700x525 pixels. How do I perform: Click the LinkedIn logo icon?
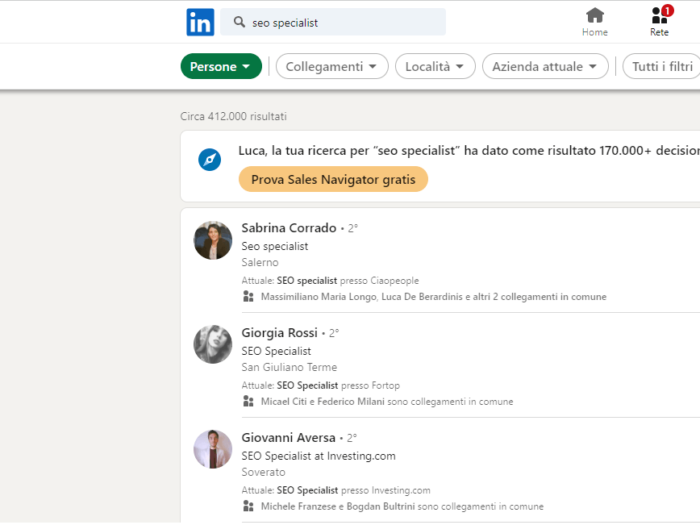[200, 22]
